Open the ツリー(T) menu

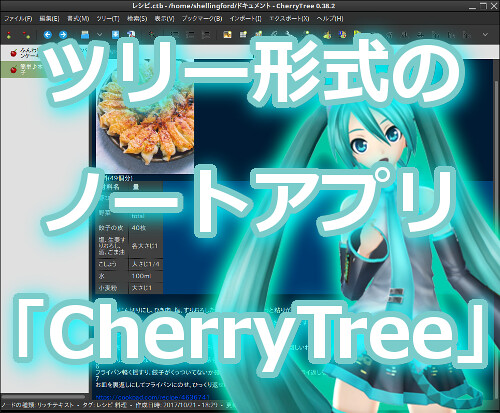click(108, 19)
